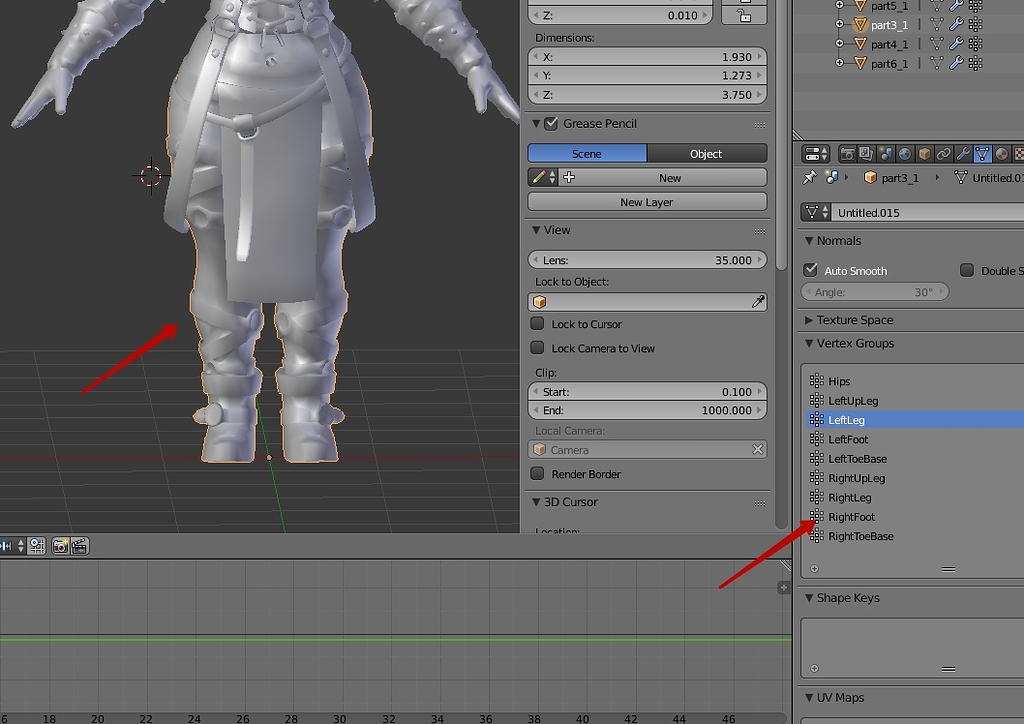1024x724 pixels.
Task: Collapse the Vertex Groups panel
Action: tap(809, 343)
